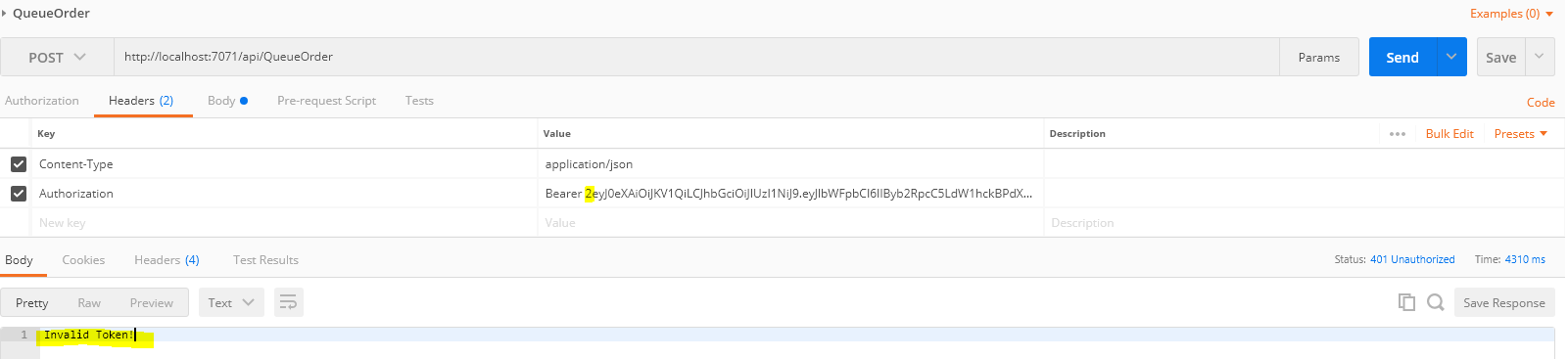Open the Presets dropdown menu
1568x359 pixels.
(x=1521, y=134)
